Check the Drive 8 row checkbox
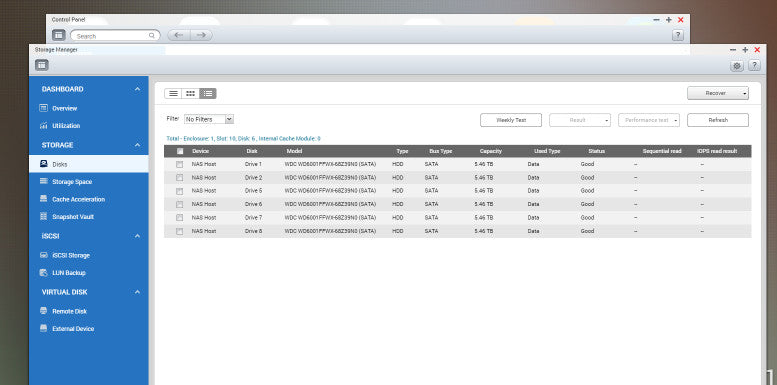This screenshot has height=385, width=777. click(x=179, y=231)
